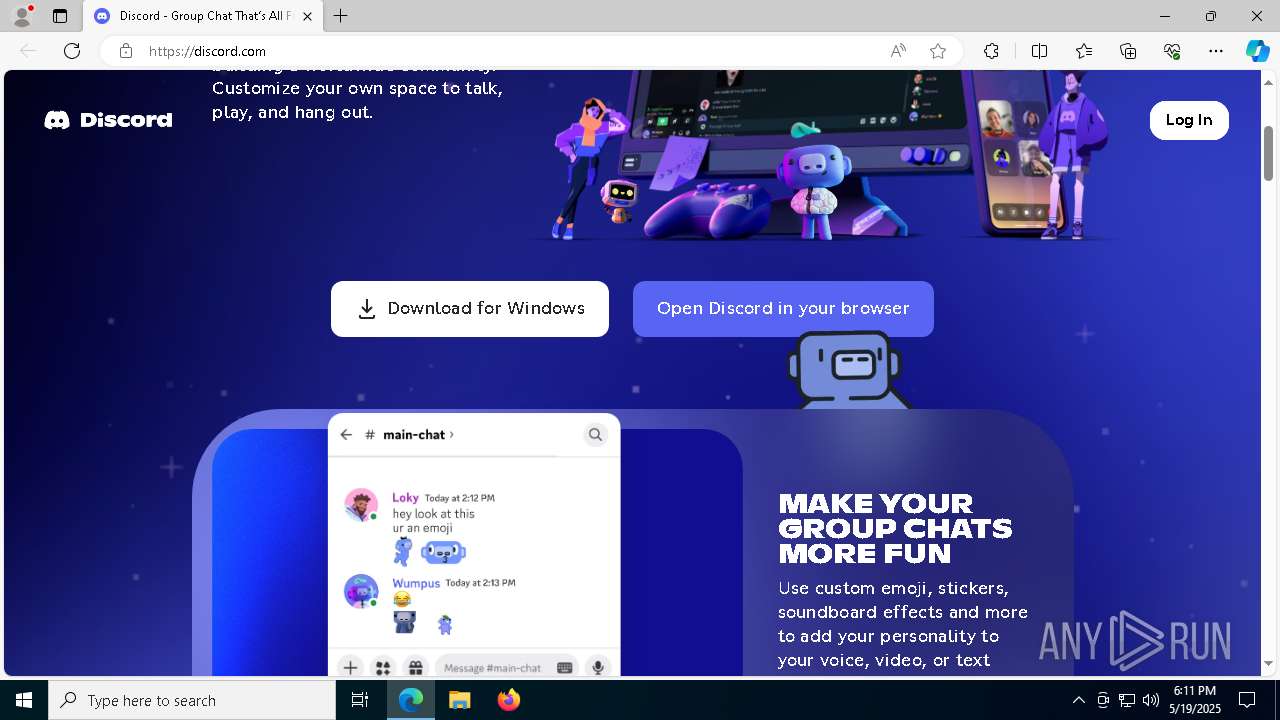Open Collections icon in toolbar
Viewport: 1280px width, 720px height.
pos(1128,51)
